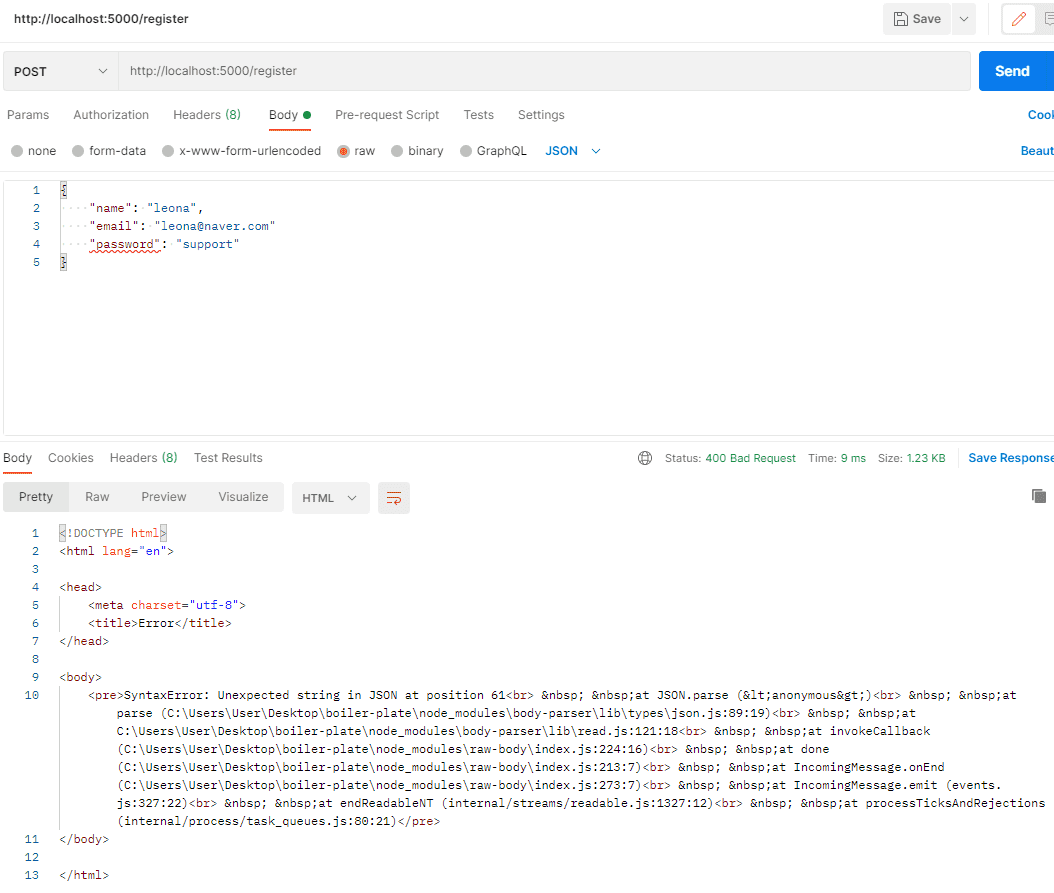Image resolution: width=1054 pixels, height=893 pixels.
Task: Copy response using the copy icon
Action: click(1039, 496)
